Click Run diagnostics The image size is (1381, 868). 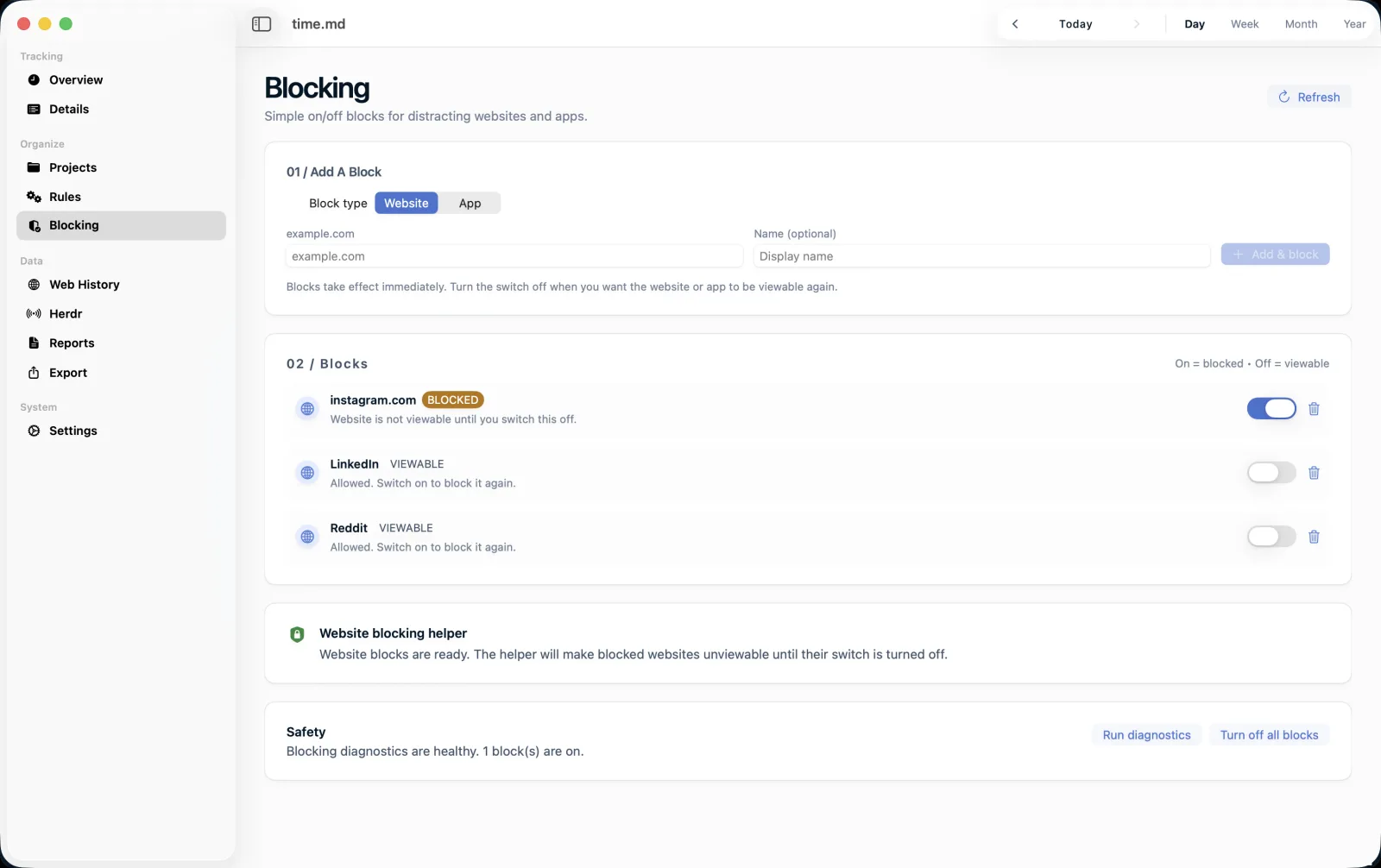pos(1146,735)
